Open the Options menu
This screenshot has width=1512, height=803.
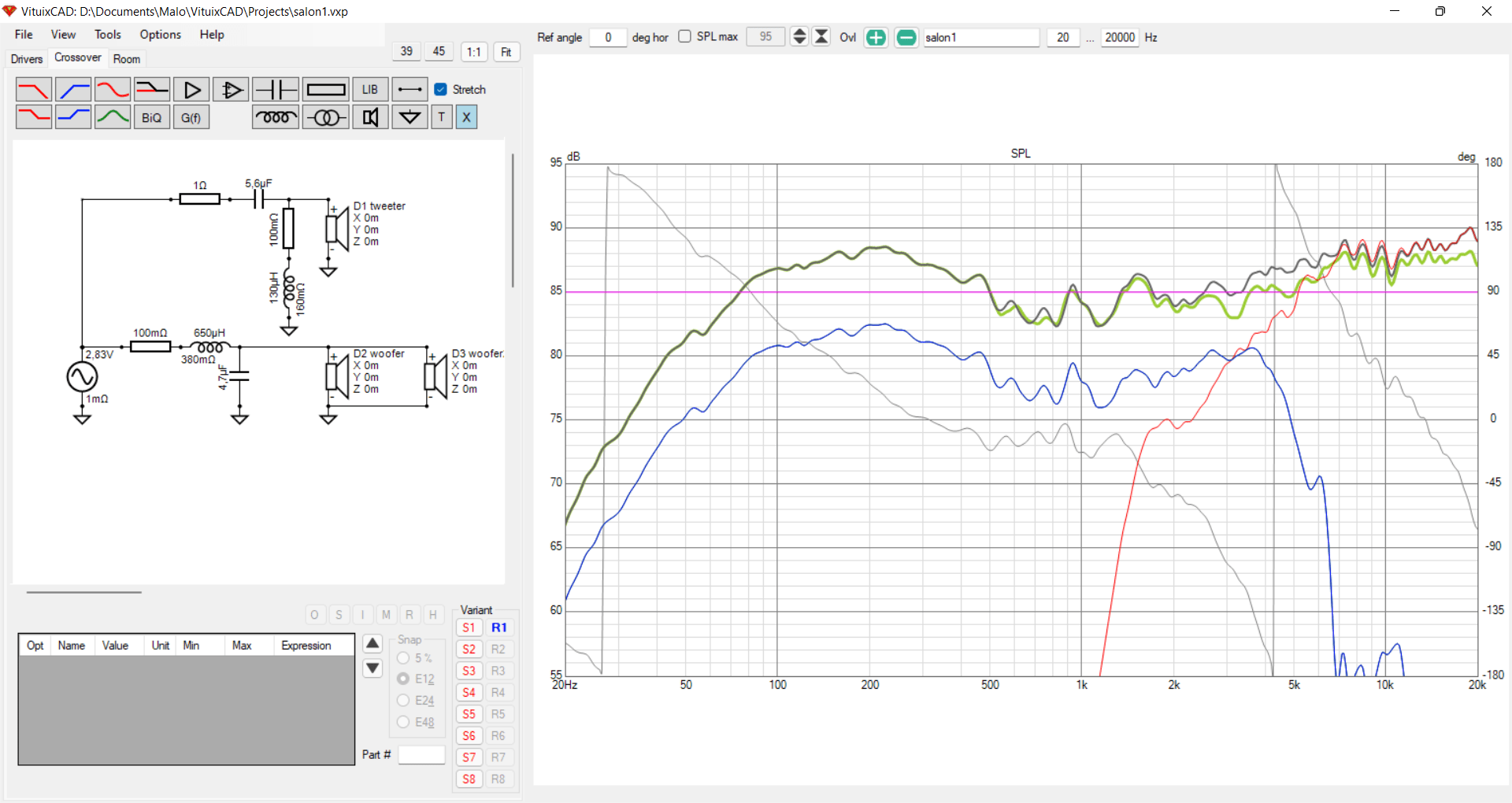click(160, 35)
